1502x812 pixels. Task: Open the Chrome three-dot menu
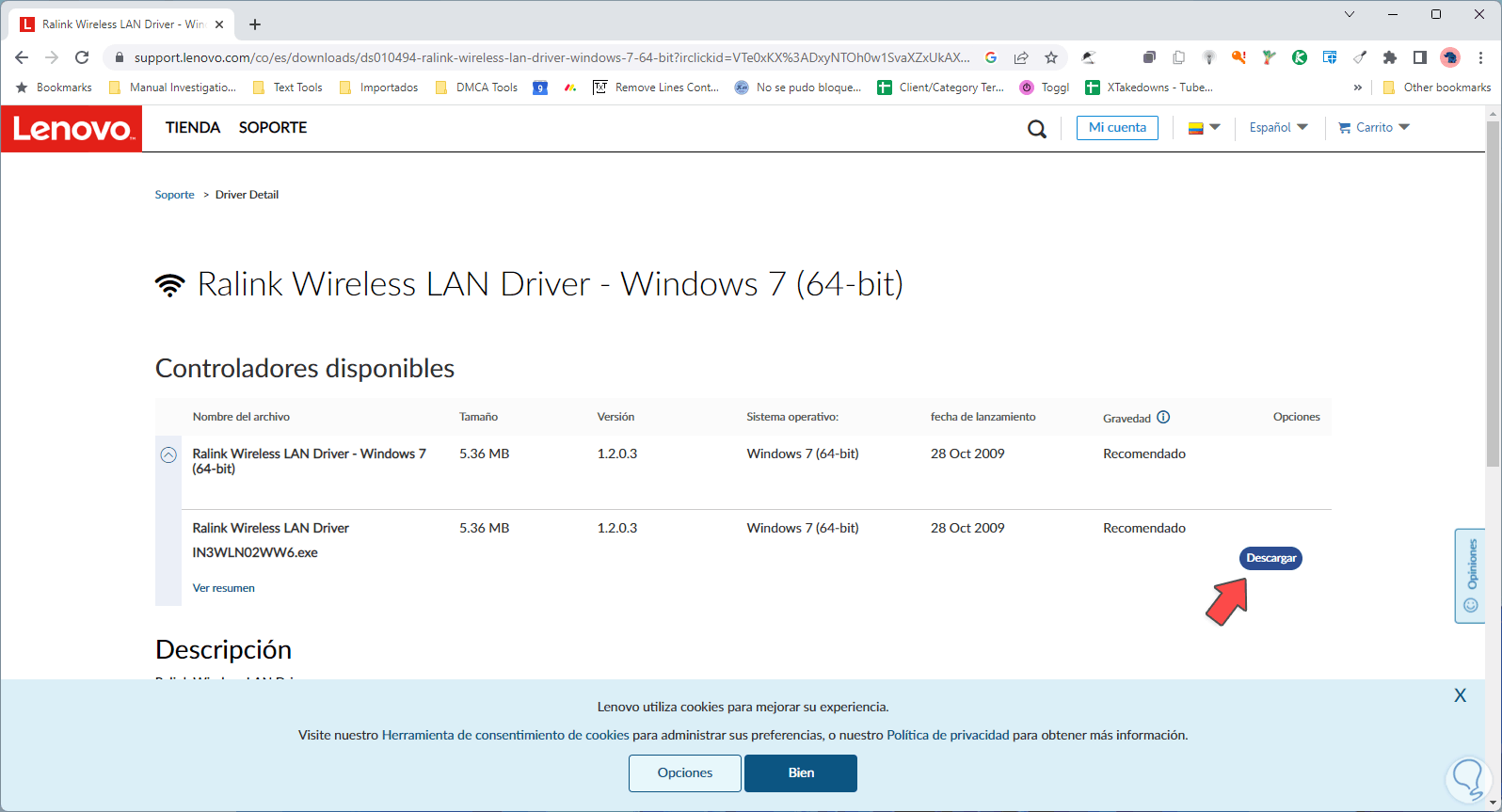tap(1480, 57)
